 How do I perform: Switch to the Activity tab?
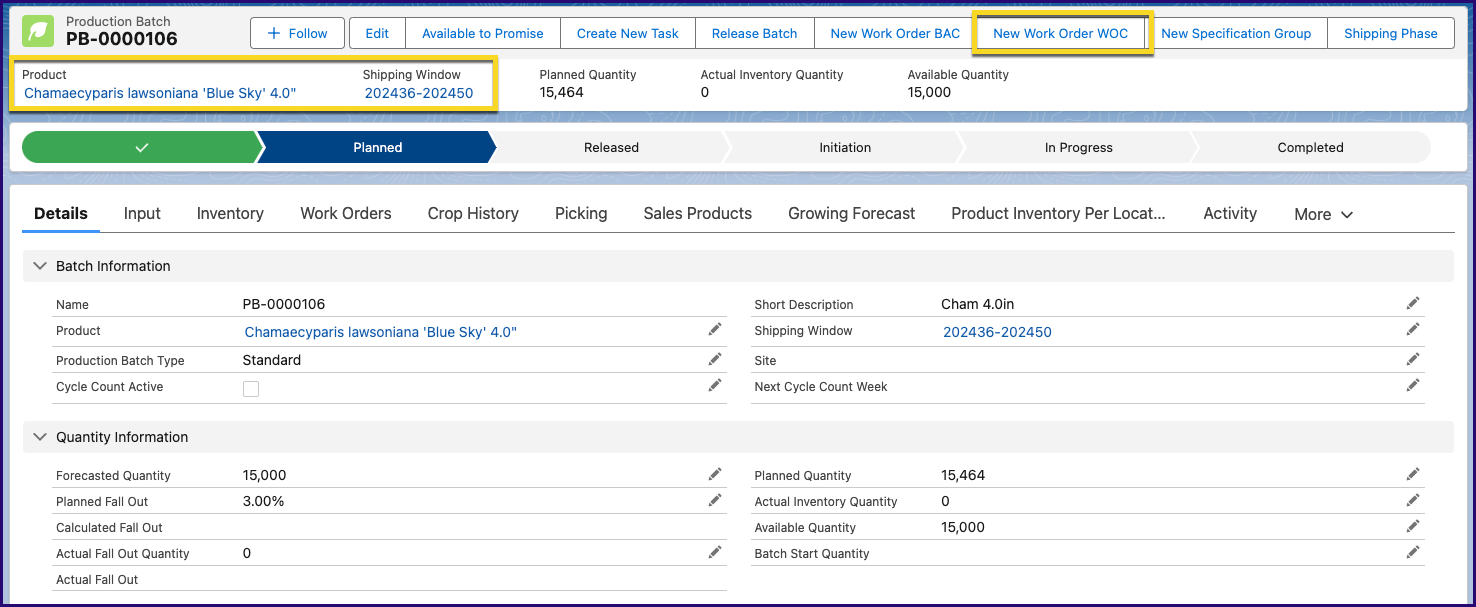click(1230, 213)
